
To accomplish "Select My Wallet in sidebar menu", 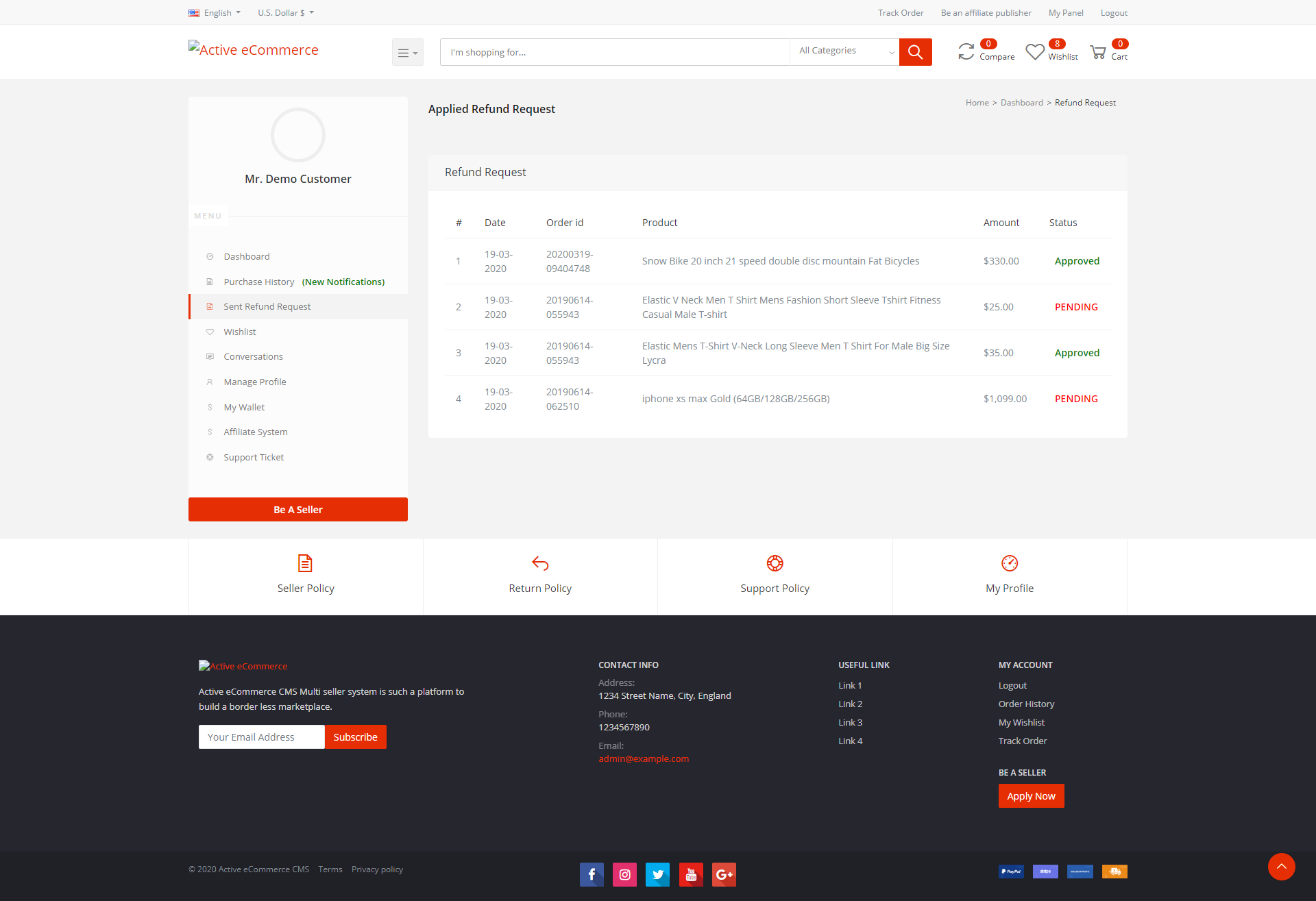I will [x=244, y=407].
